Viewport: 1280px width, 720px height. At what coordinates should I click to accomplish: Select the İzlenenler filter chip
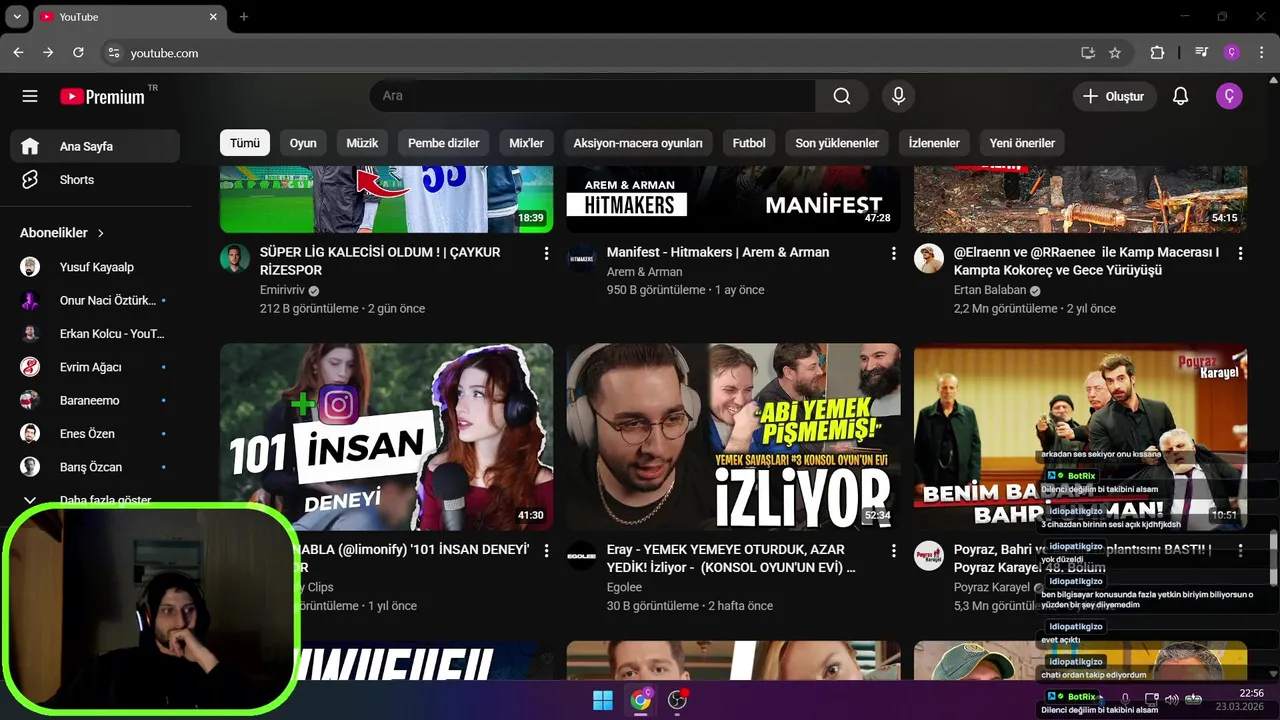point(934,143)
